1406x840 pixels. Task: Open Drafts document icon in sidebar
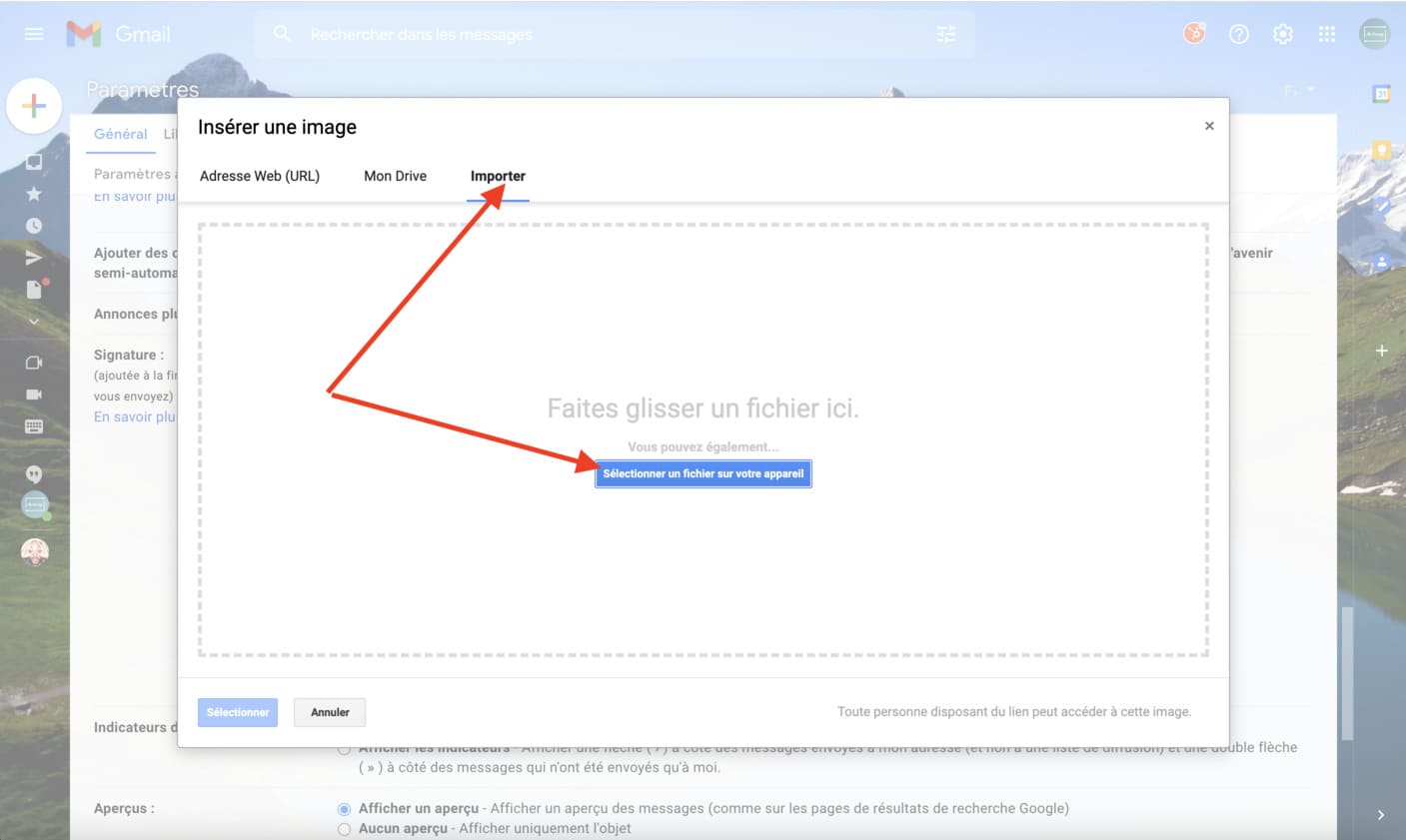click(x=35, y=290)
